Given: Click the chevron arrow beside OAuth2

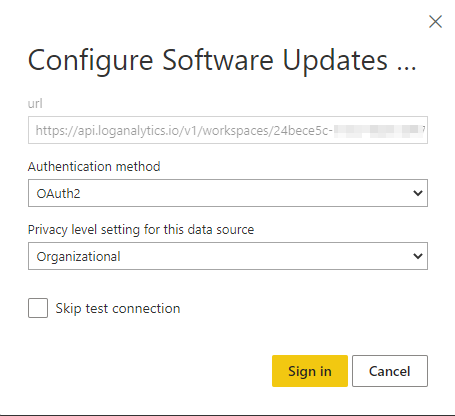Looking at the screenshot, I should tap(418, 193).
